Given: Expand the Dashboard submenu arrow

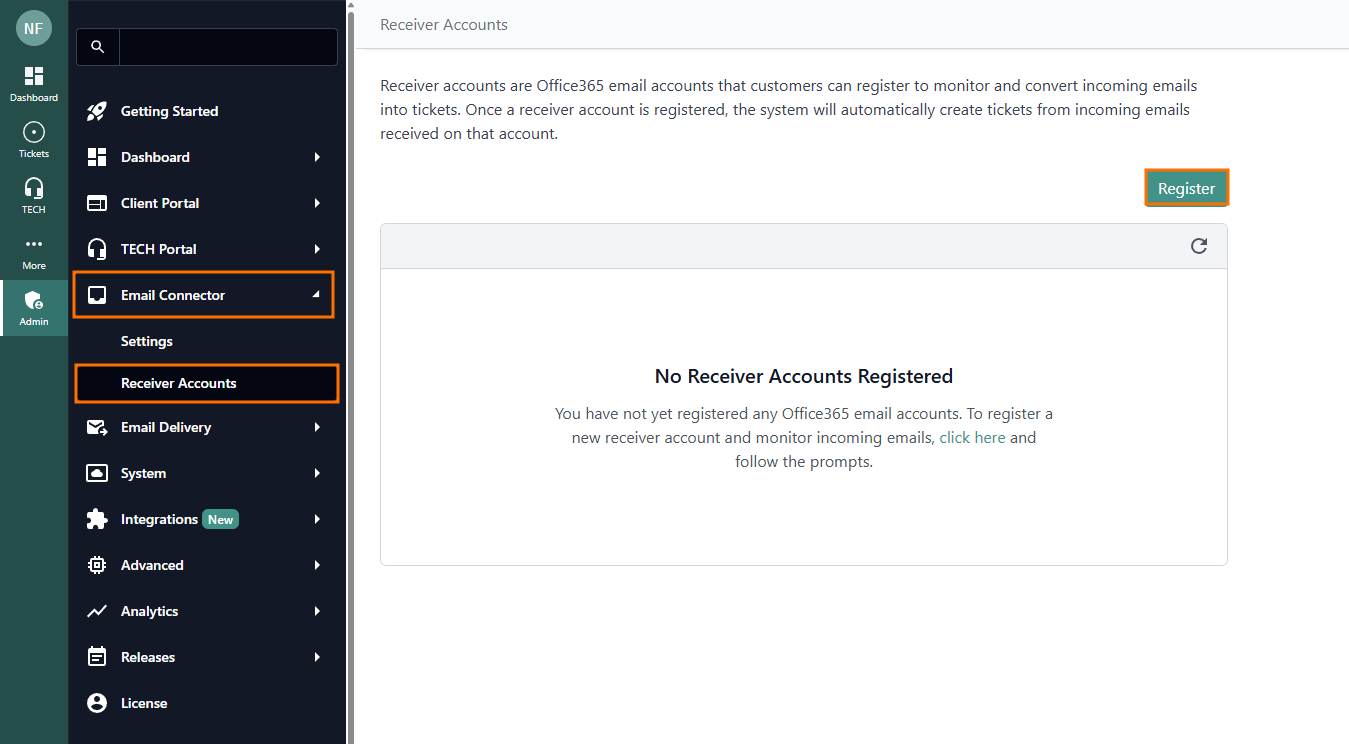Looking at the screenshot, I should click(317, 157).
